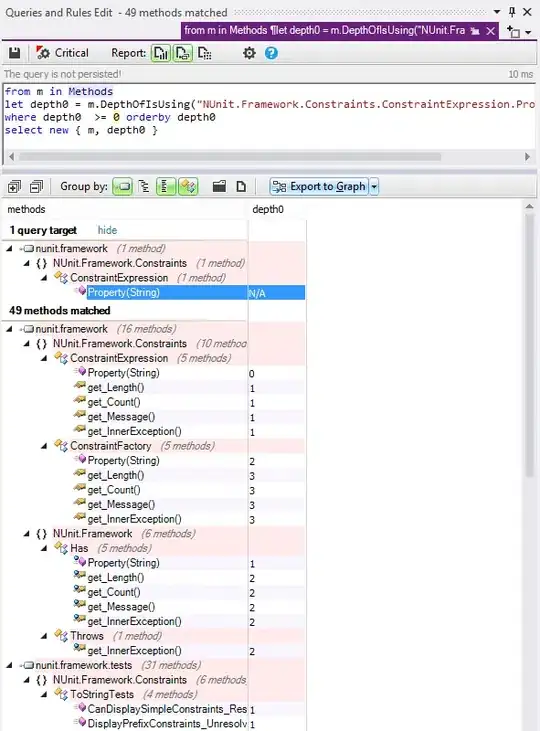Select get_Message() under the Has type
The height and width of the screenshot is (731, 540).
(121, 607)
